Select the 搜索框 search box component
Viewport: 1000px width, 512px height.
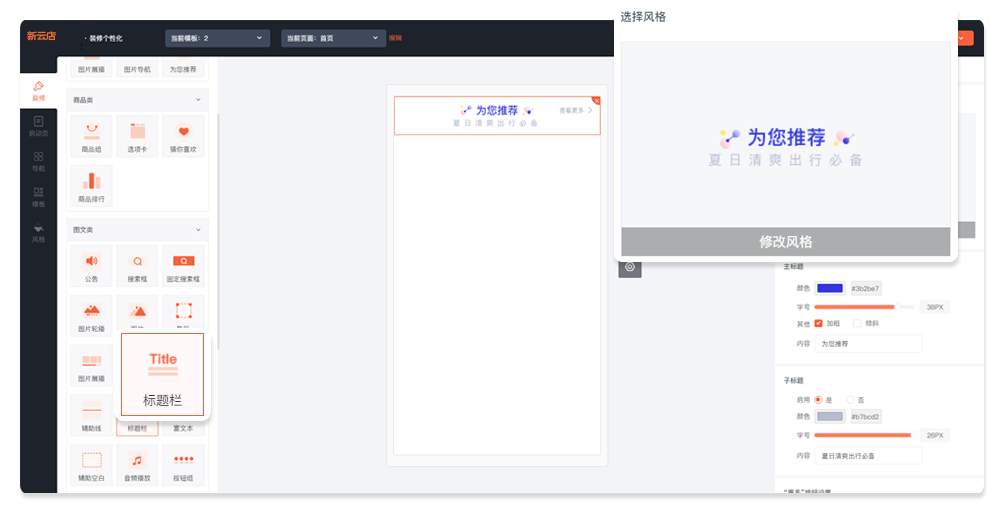(x=138, y=265)
